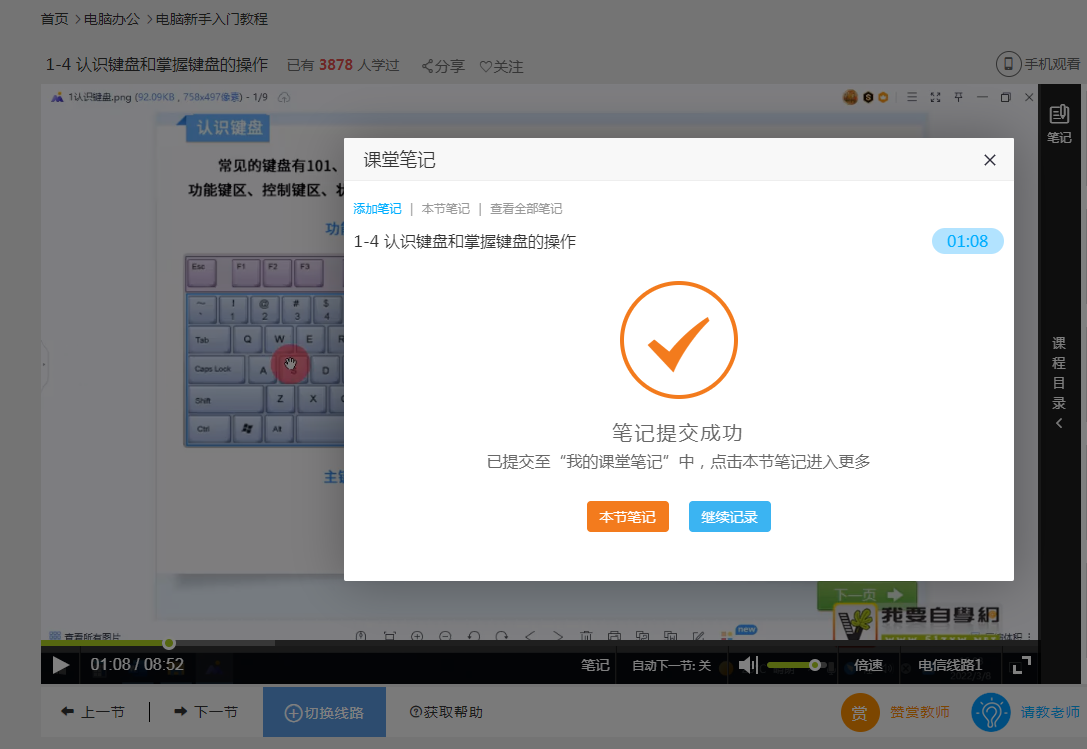Viewport: 1087px width, 749px height.
Task: Click the 01:08 timestamp badge
Action: tap(967, 241)
